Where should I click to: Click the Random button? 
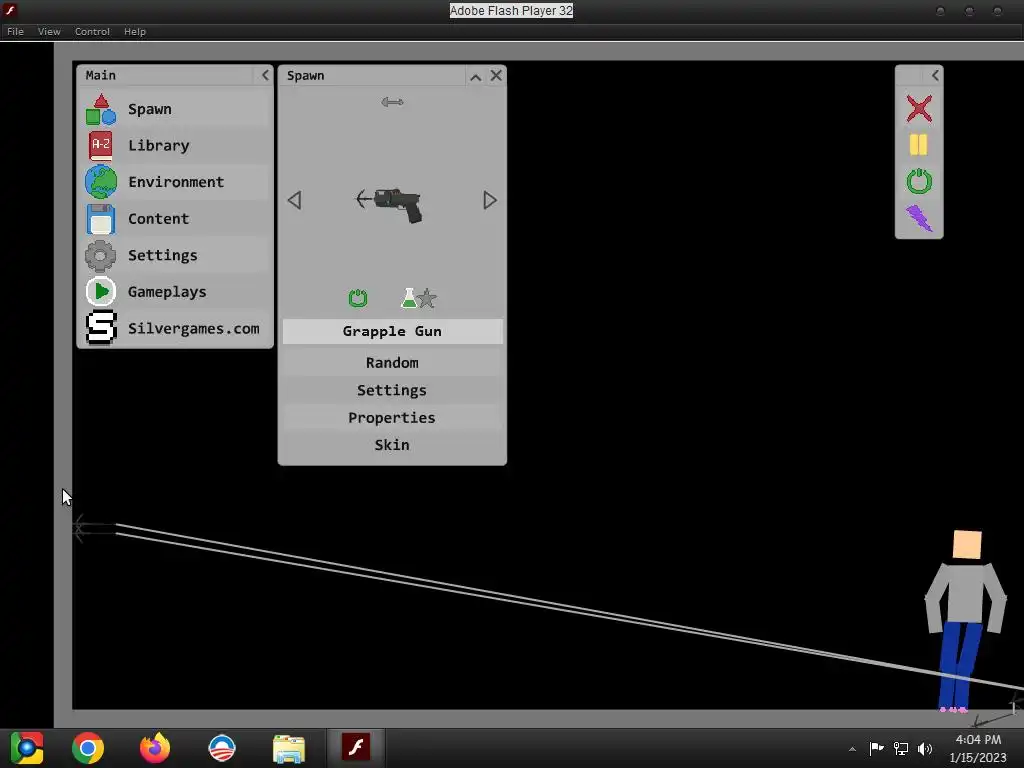click(392, 362)
